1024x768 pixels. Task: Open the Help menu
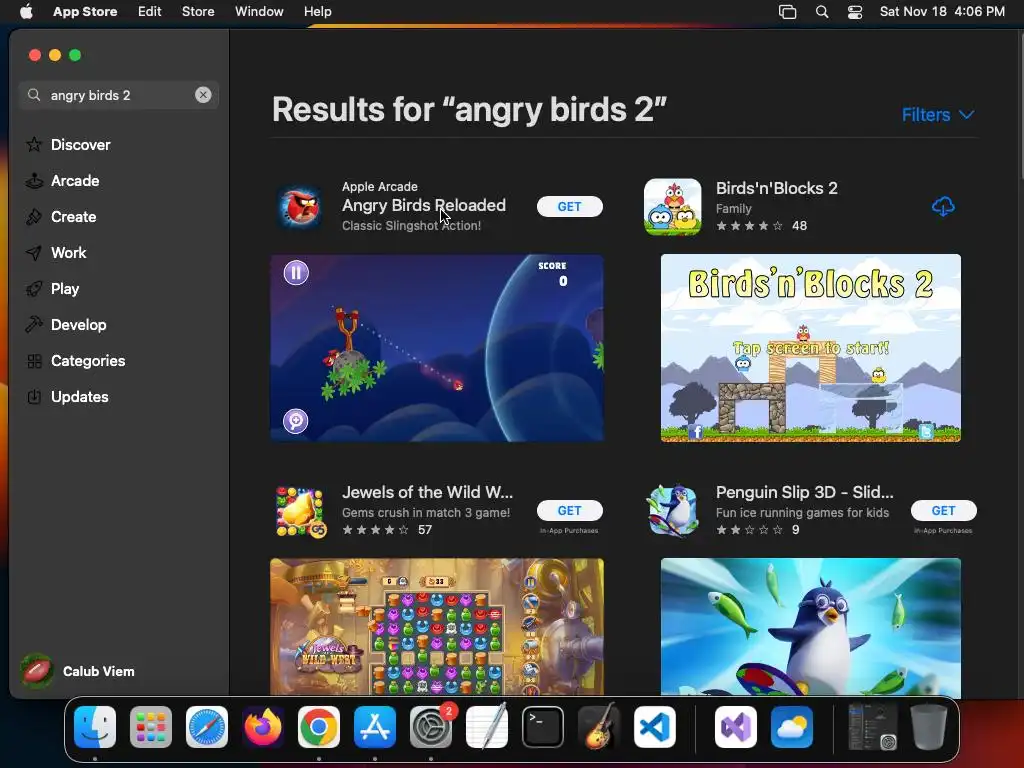point(317,12)
